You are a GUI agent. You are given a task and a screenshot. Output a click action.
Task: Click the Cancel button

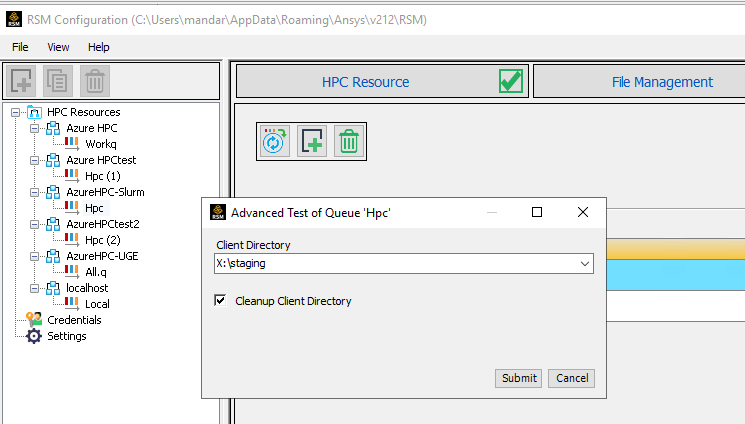572,378
